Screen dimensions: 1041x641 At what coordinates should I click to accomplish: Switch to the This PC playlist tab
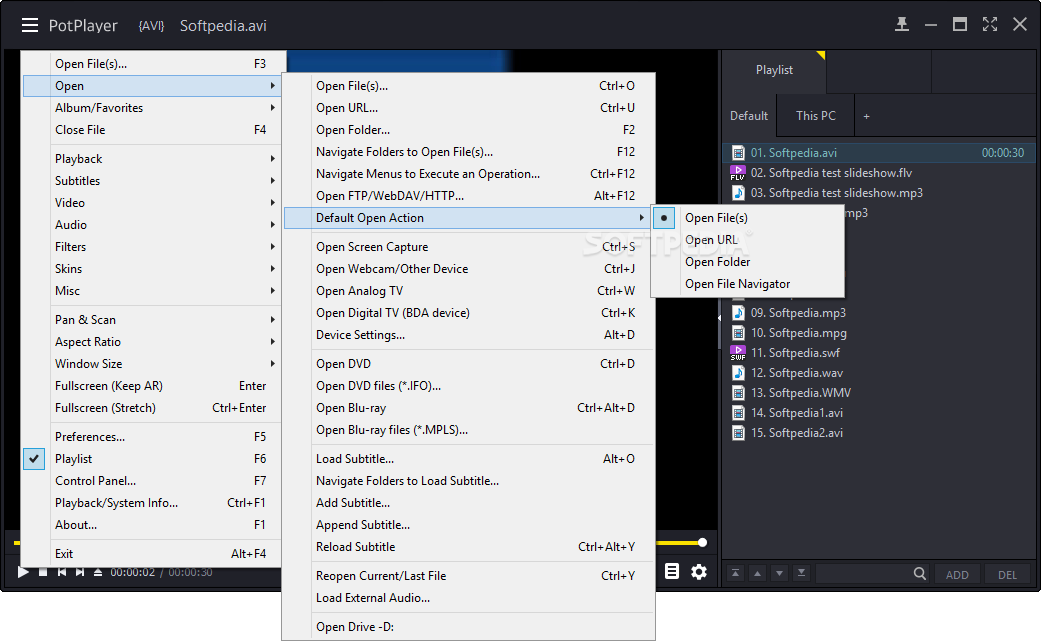[816, 115]
